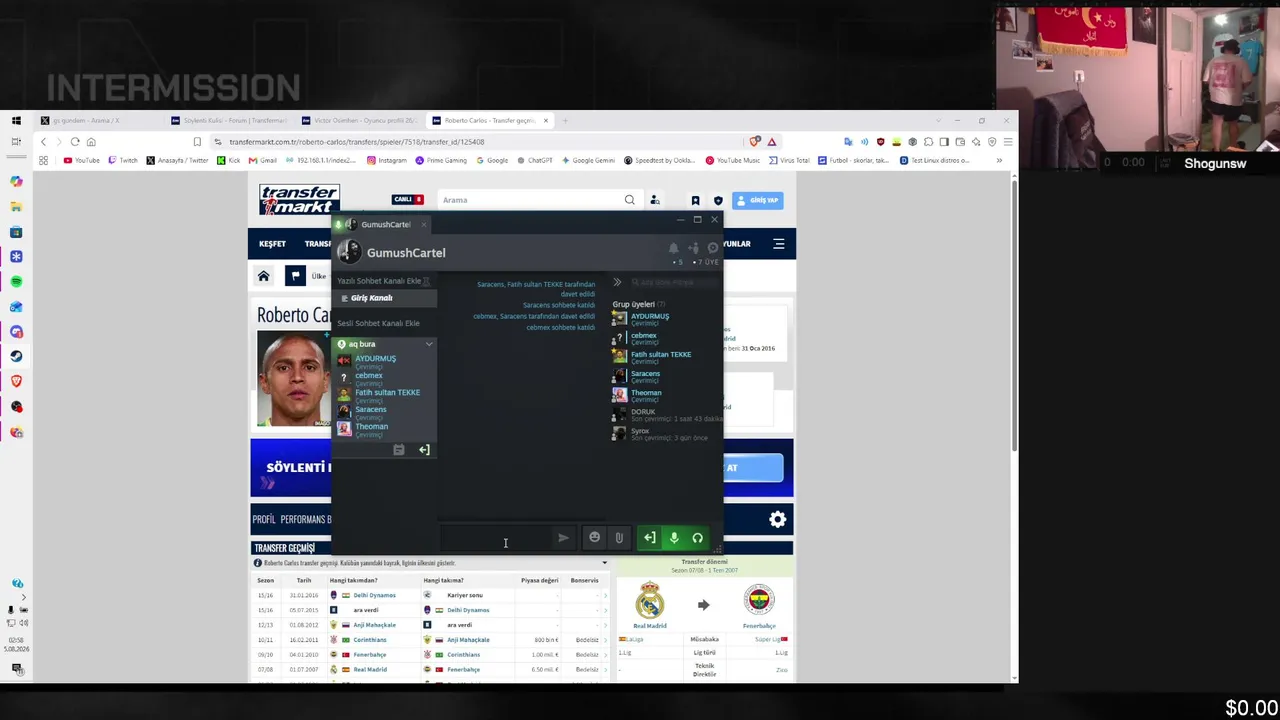This screenshot has height=720, width=1280.
Task: Open Delhi Dynamos link in 31.01.2016 row
Action: tap(374, 595)
